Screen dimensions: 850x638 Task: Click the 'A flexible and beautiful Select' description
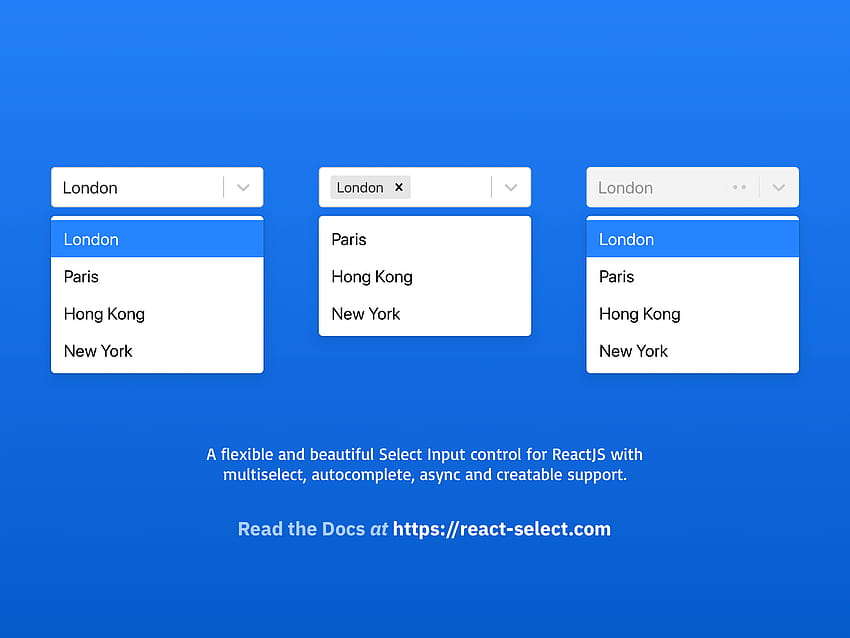click(x=424, y=465)
